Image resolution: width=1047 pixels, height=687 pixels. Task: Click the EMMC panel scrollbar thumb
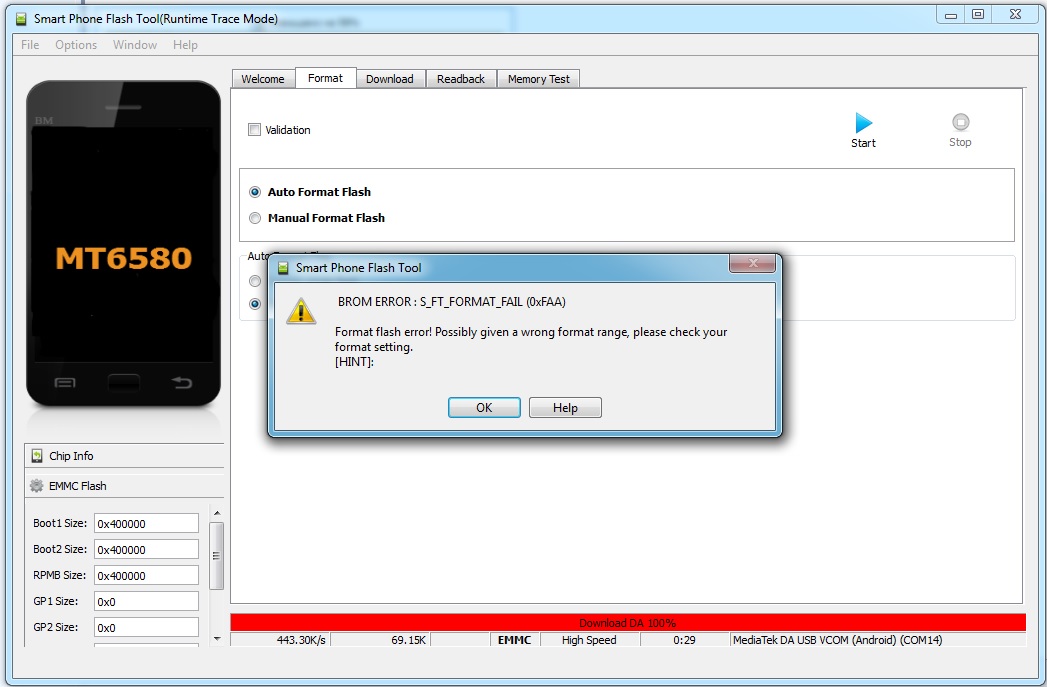point(216,555)
